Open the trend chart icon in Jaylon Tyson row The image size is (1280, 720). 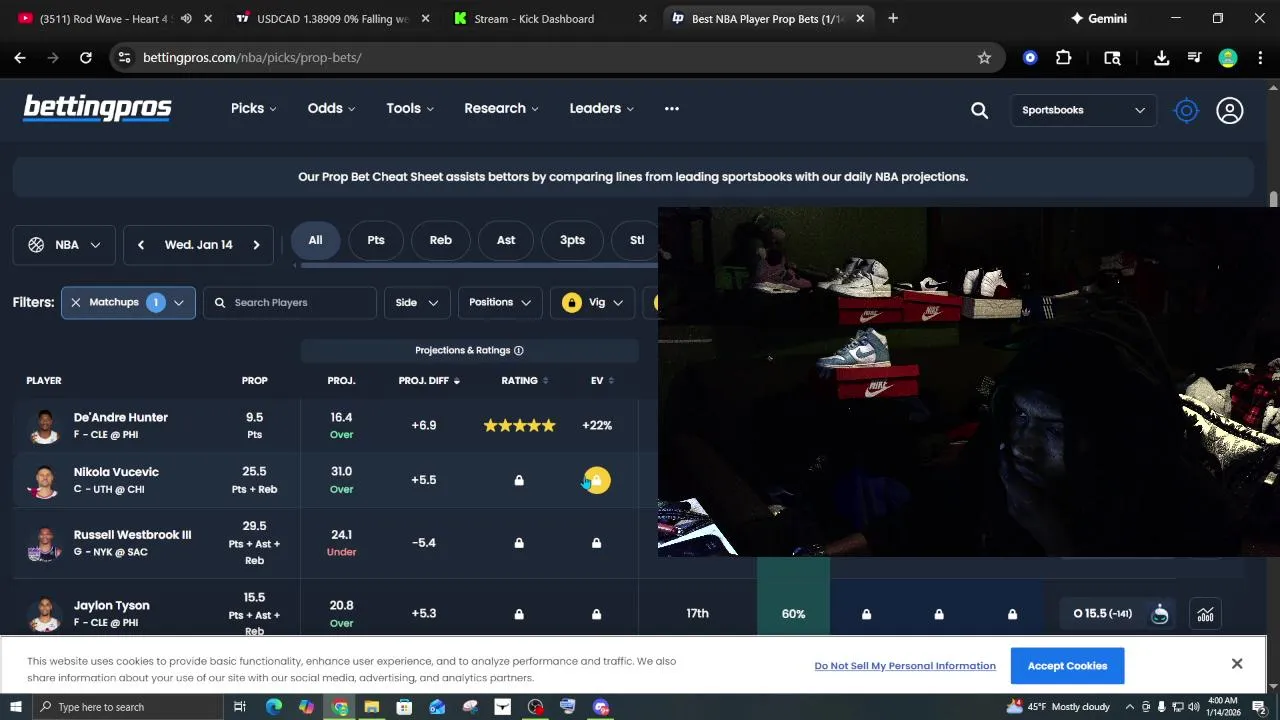click(1205, 614)
